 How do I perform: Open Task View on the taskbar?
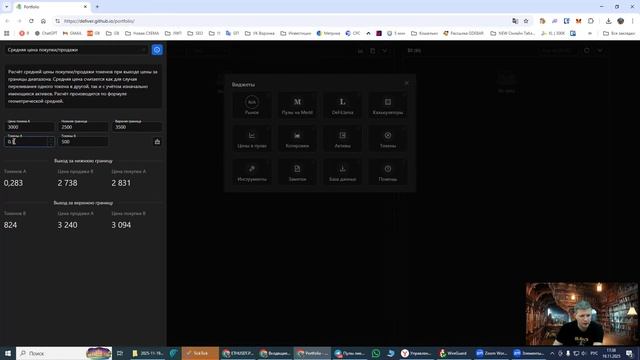pos(120,353)
